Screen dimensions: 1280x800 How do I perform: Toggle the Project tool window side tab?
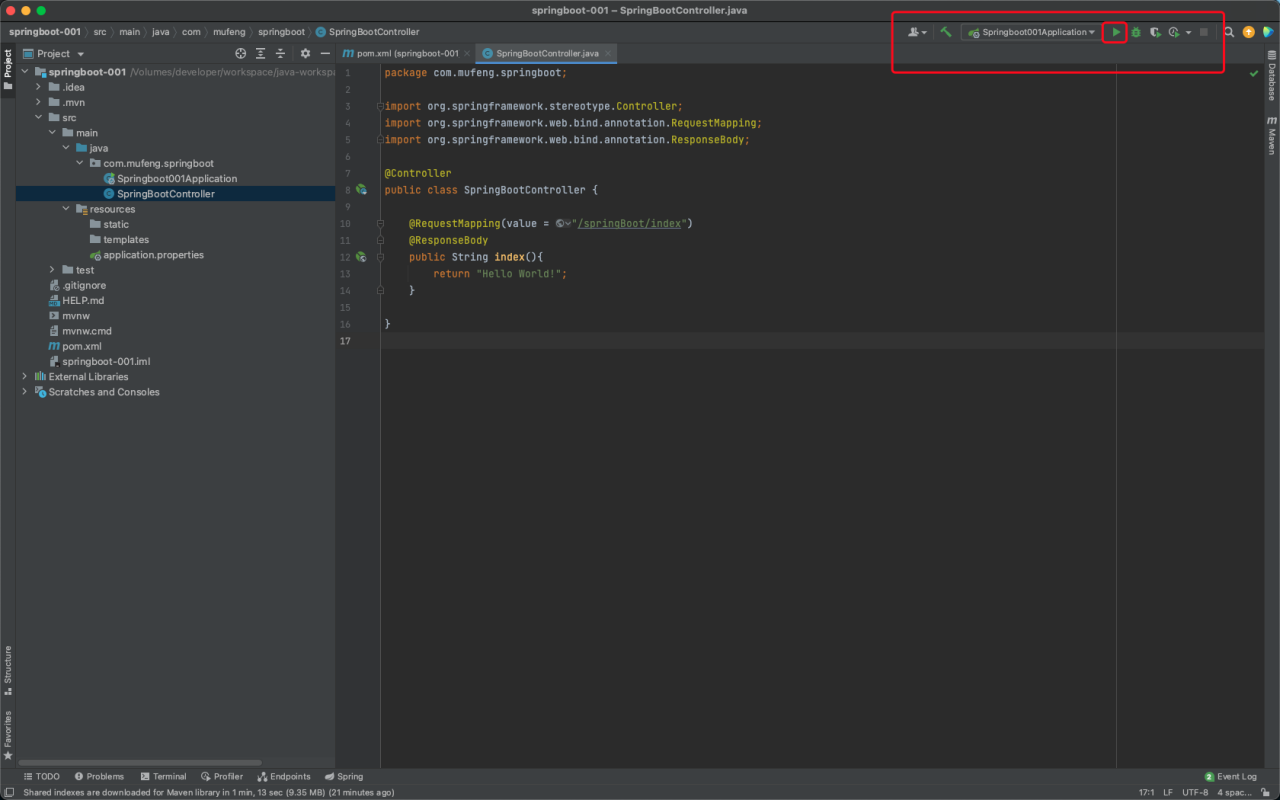click(8, 69)
